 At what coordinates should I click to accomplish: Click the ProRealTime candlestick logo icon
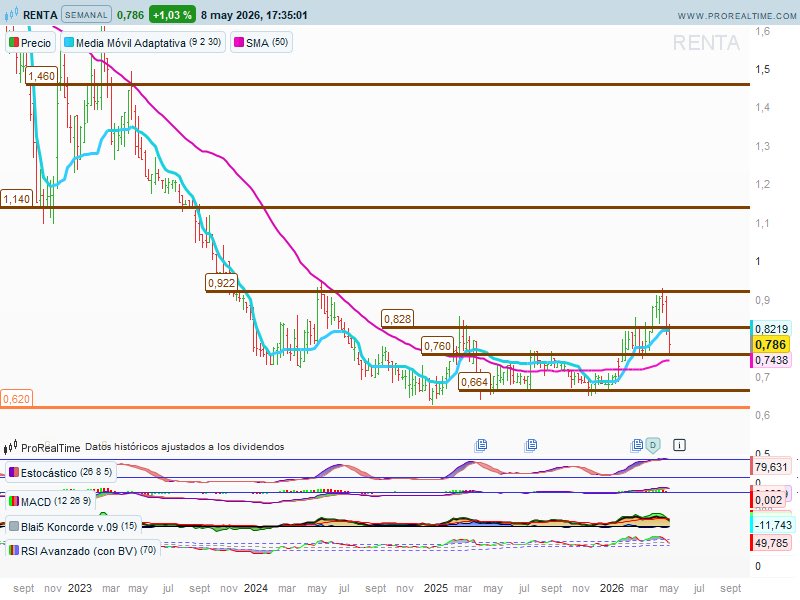tap(10, 447)
